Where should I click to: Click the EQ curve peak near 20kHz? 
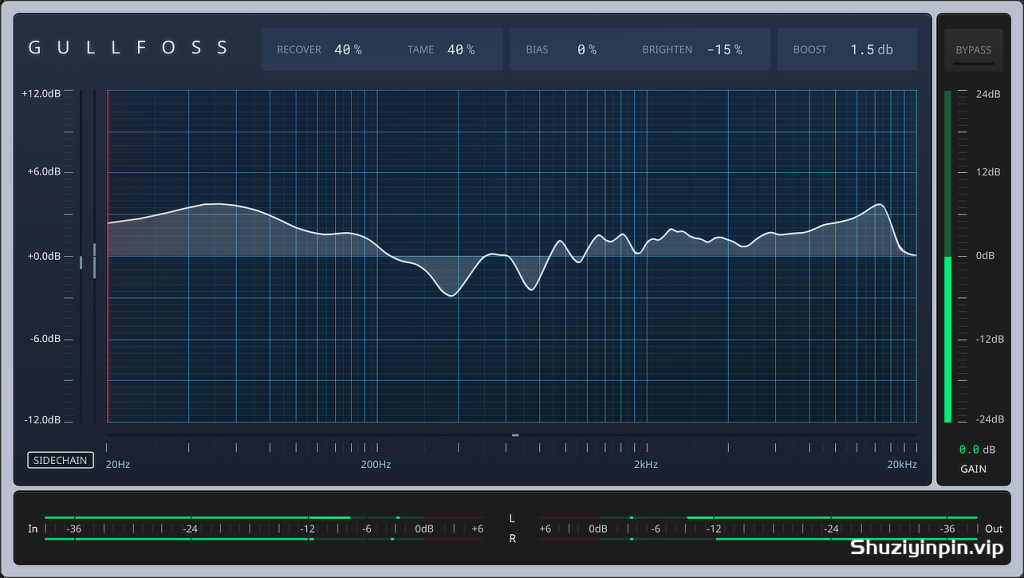tap(880, 205)
